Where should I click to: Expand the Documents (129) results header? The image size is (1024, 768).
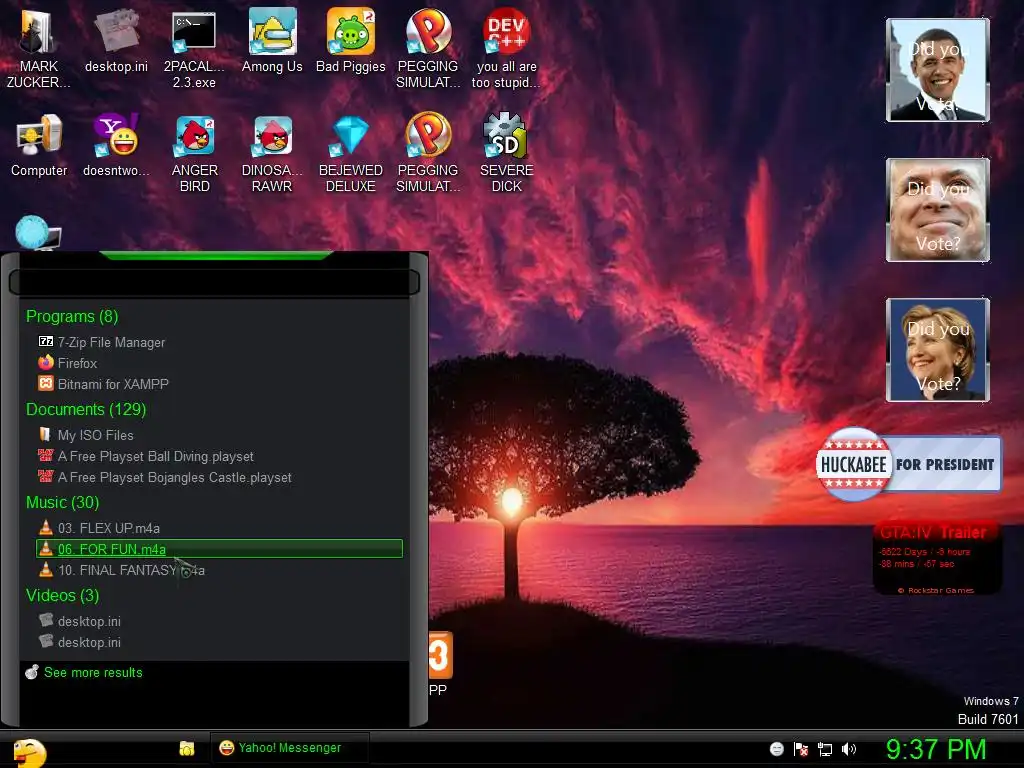pyautogui.click(x=86, y=409)
